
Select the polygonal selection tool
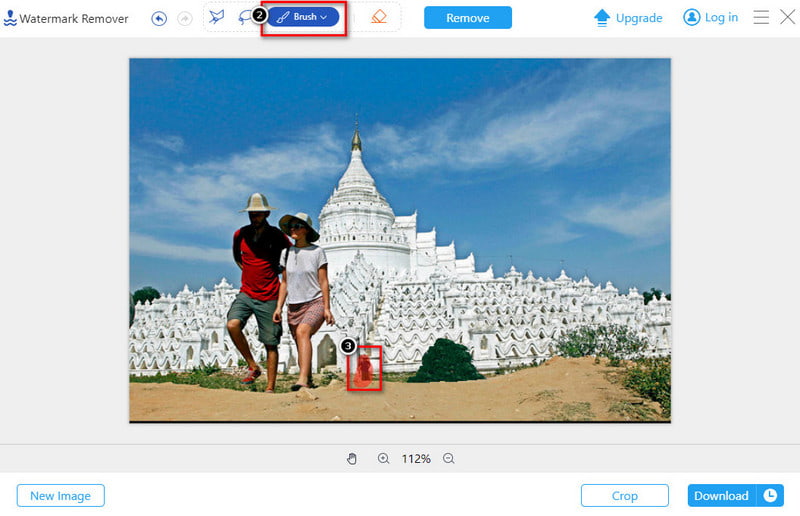click(217, 17)
